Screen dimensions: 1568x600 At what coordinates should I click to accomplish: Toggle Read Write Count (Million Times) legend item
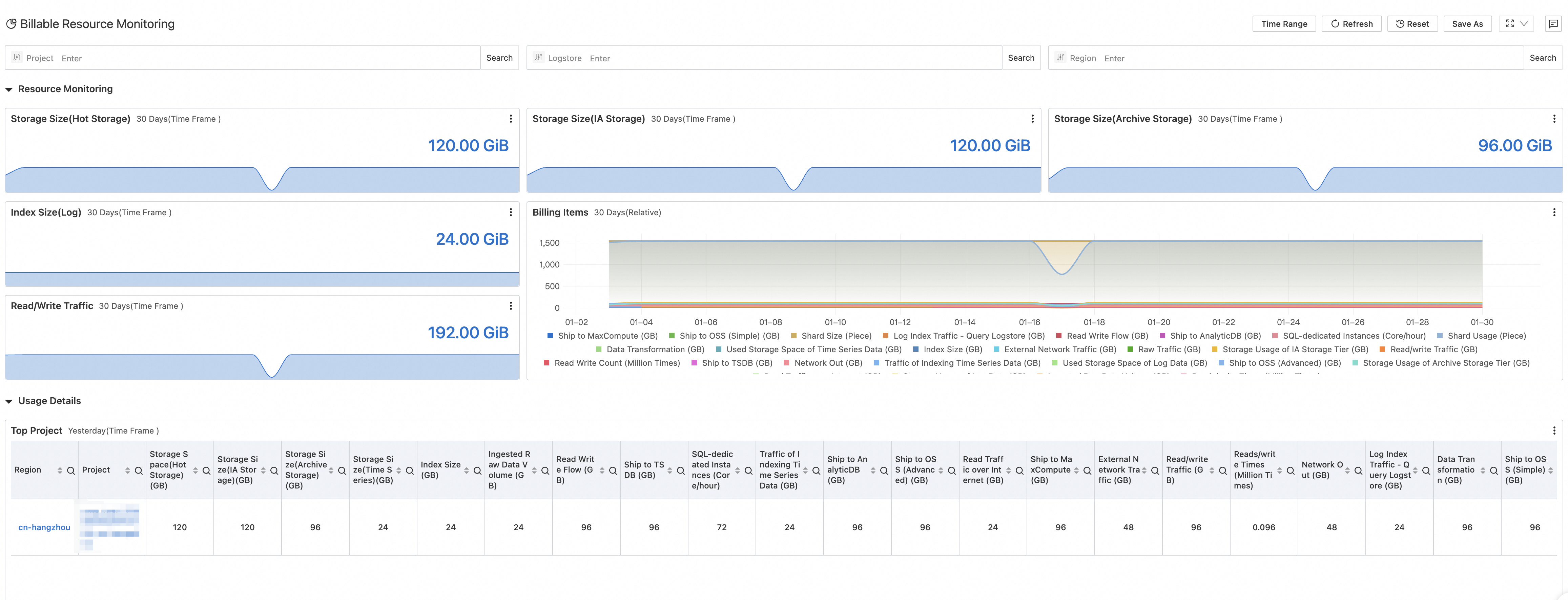(x=611, y=363)
